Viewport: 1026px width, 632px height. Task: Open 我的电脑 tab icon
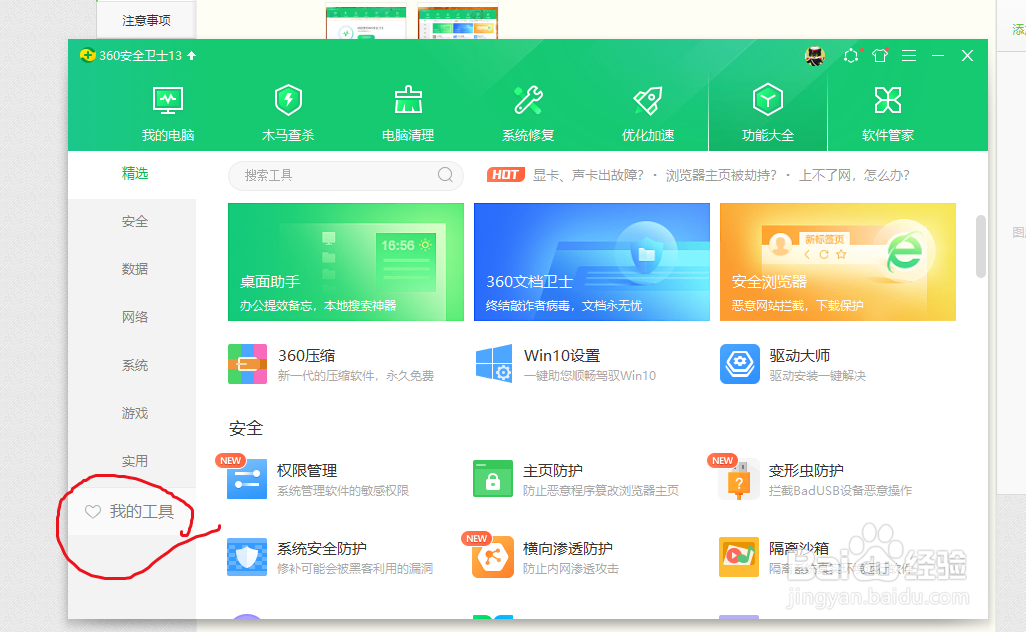click(x=168, y=100)
